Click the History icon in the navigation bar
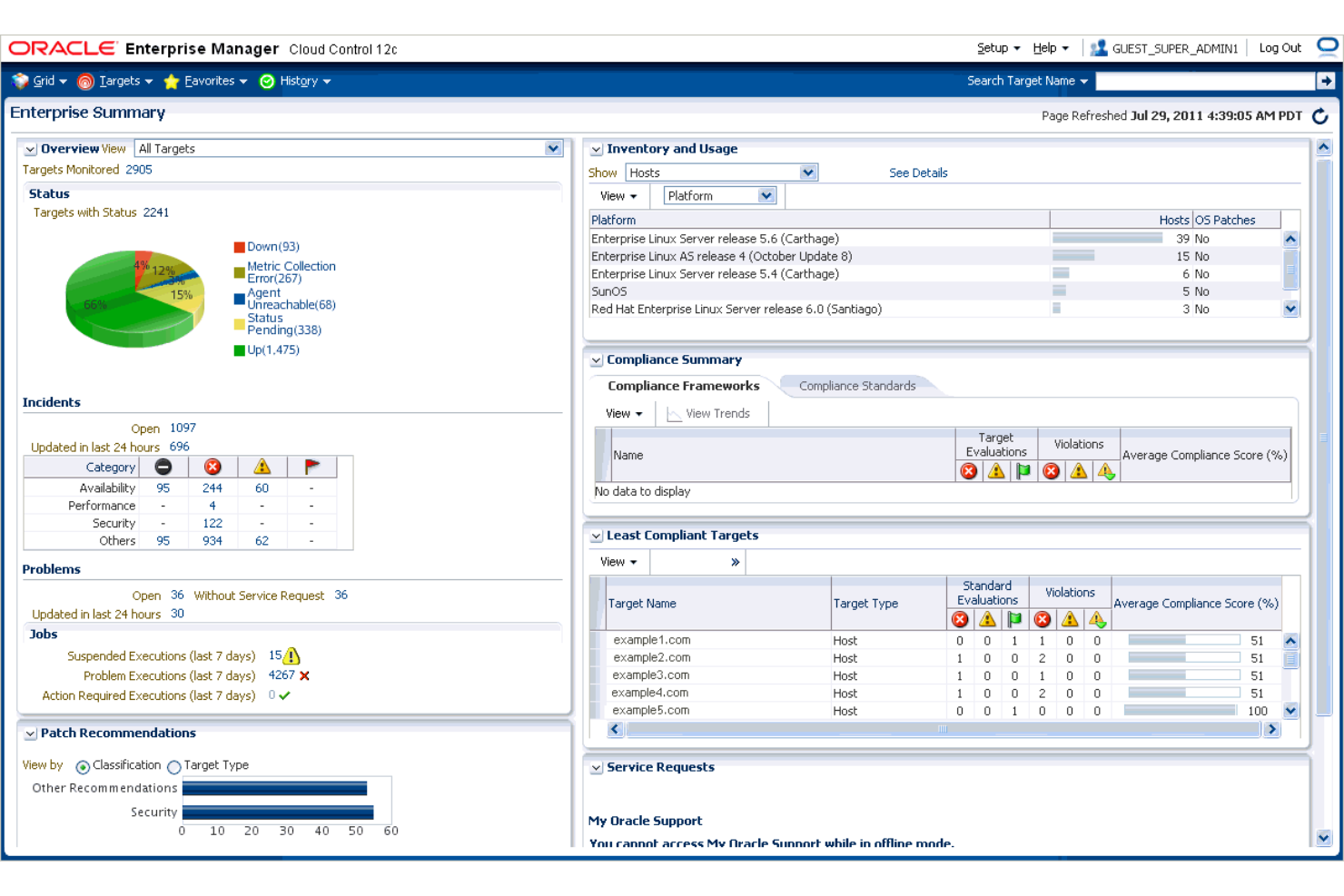The width and height of the screenshot is (1344, 896). click(x=266, y=81)
